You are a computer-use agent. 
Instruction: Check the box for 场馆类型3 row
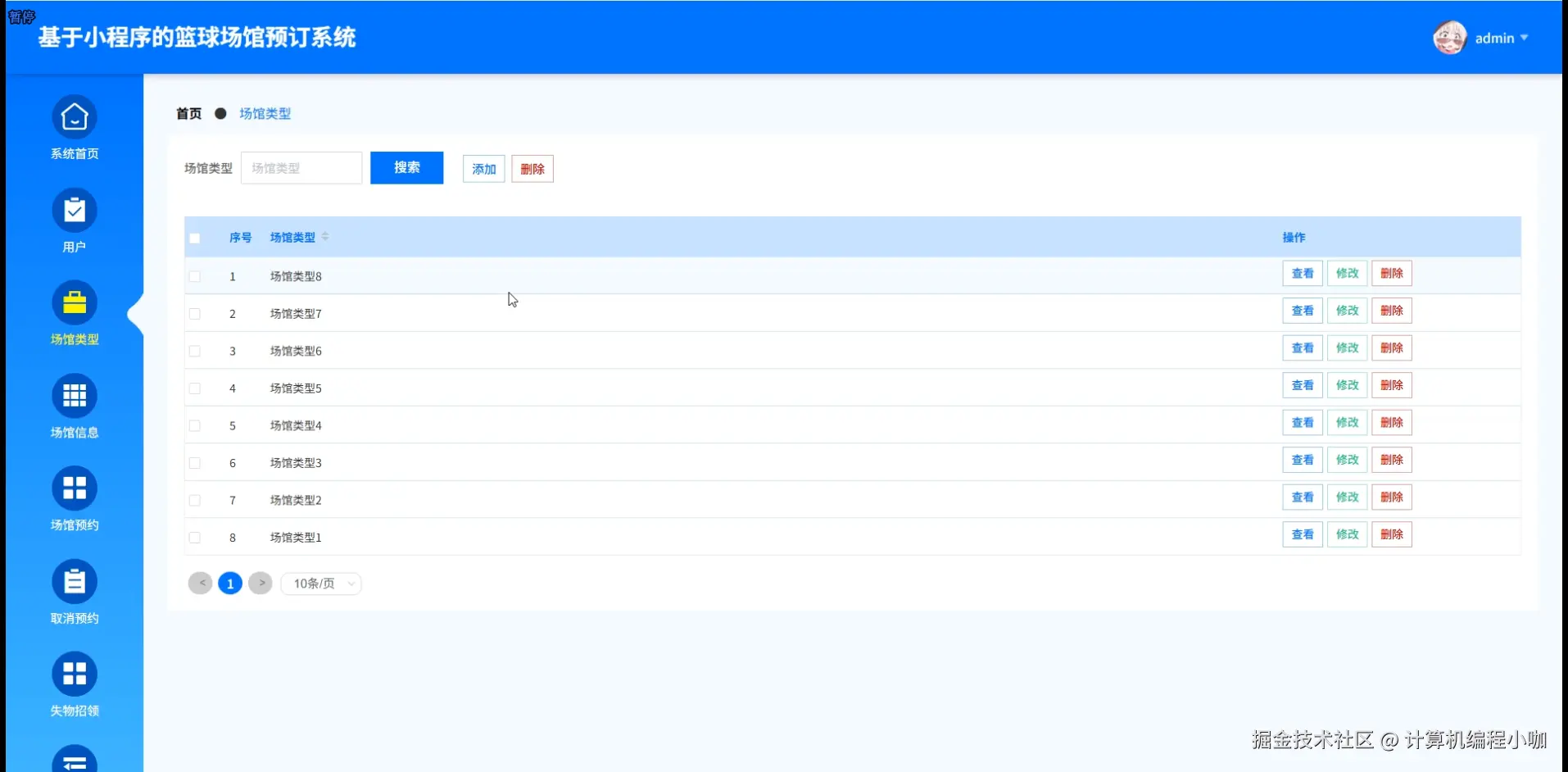pos(195,463)
